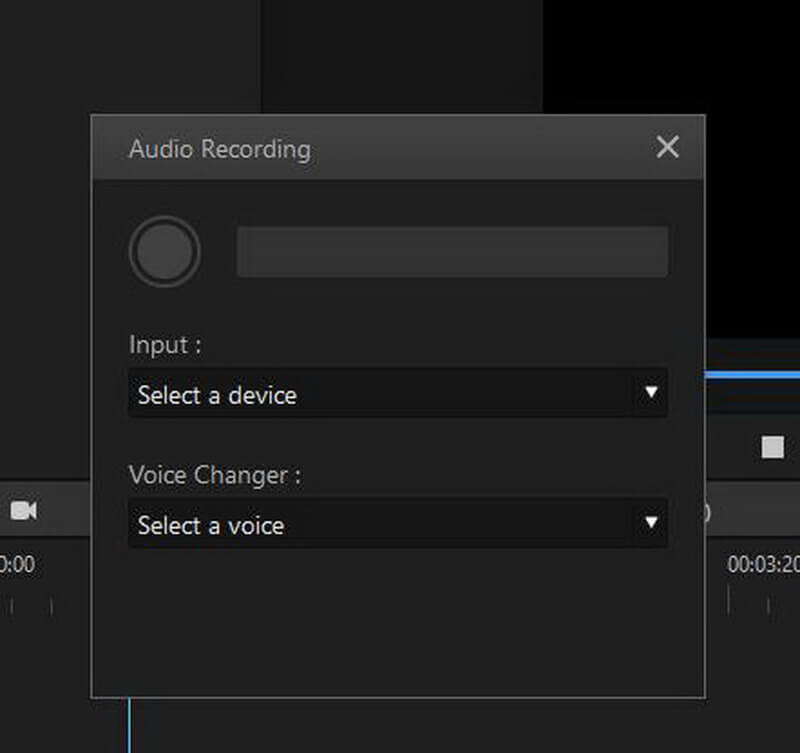The height and width of the screenshot is (753, 800).
Task: Click the 'Input :' label
Action: (x=165, y=344)
